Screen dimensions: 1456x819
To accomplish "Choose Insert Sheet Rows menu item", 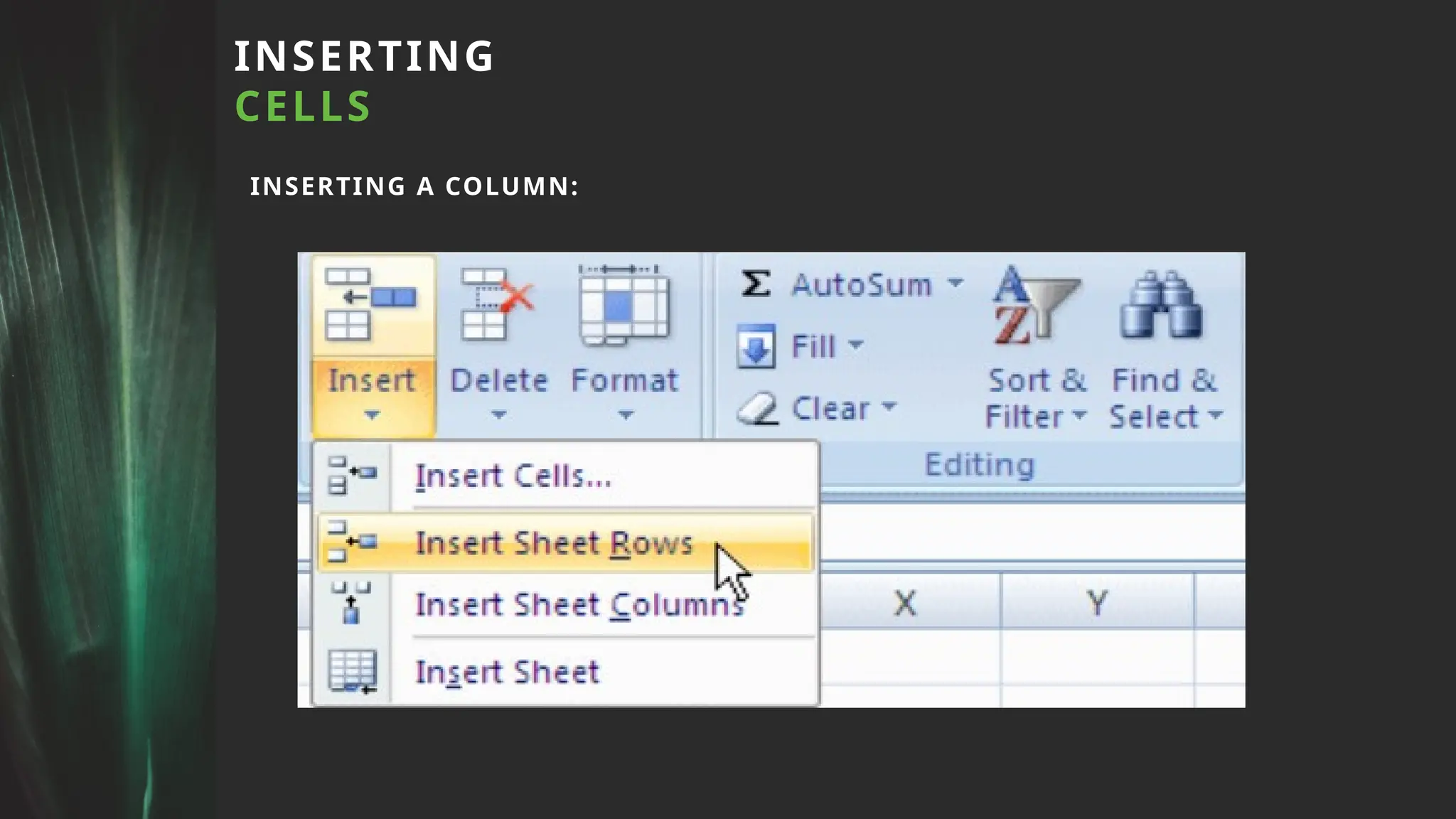I will (564, 542).
